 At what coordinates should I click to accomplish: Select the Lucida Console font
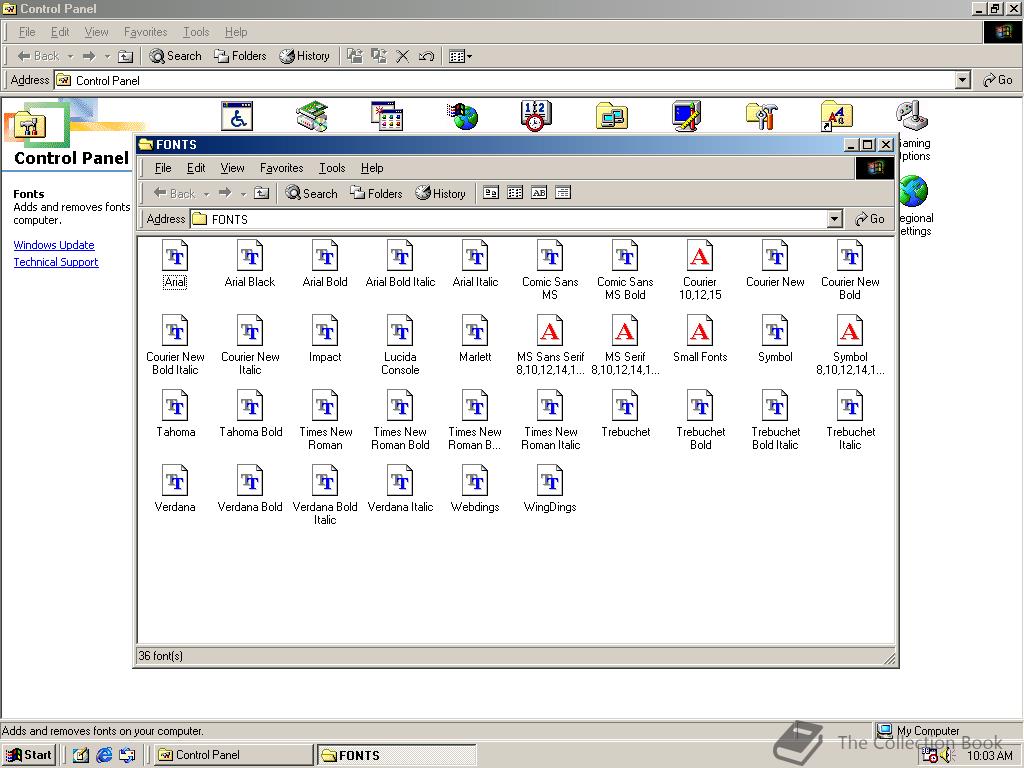click(400, 345)
